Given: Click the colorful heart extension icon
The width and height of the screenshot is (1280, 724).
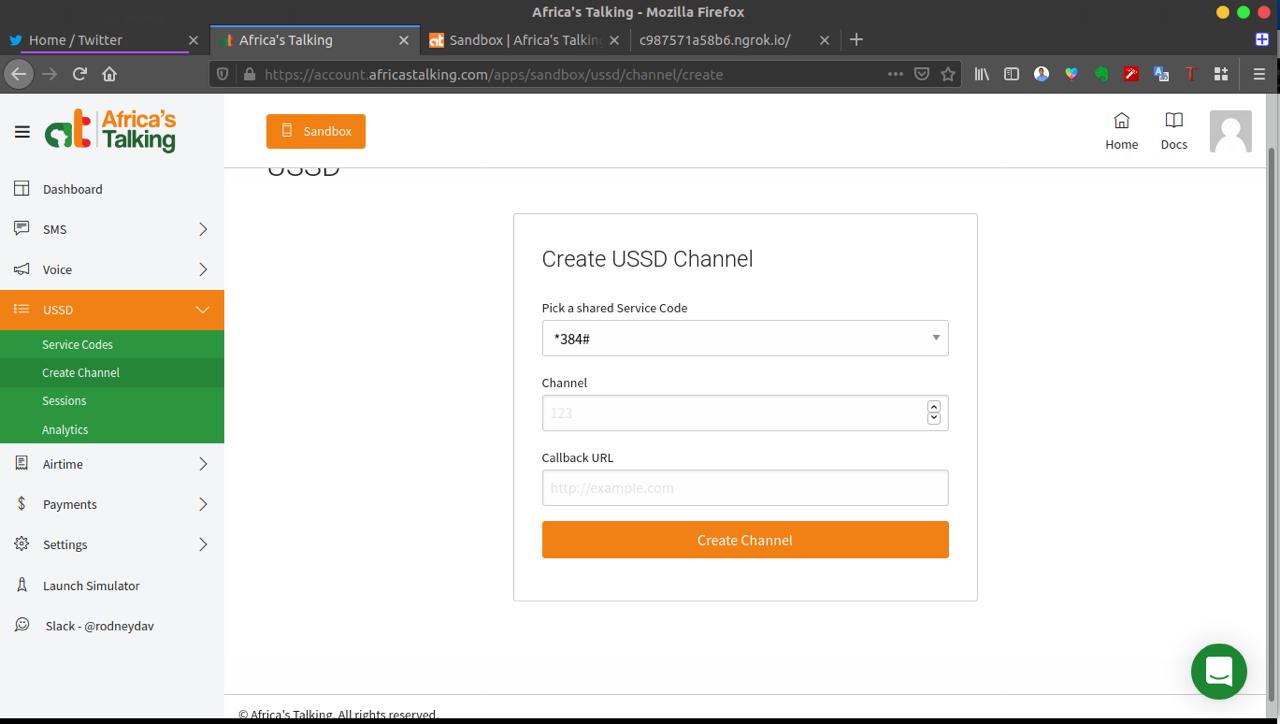Looking at the screenshot, I should tap(1071, 74).
